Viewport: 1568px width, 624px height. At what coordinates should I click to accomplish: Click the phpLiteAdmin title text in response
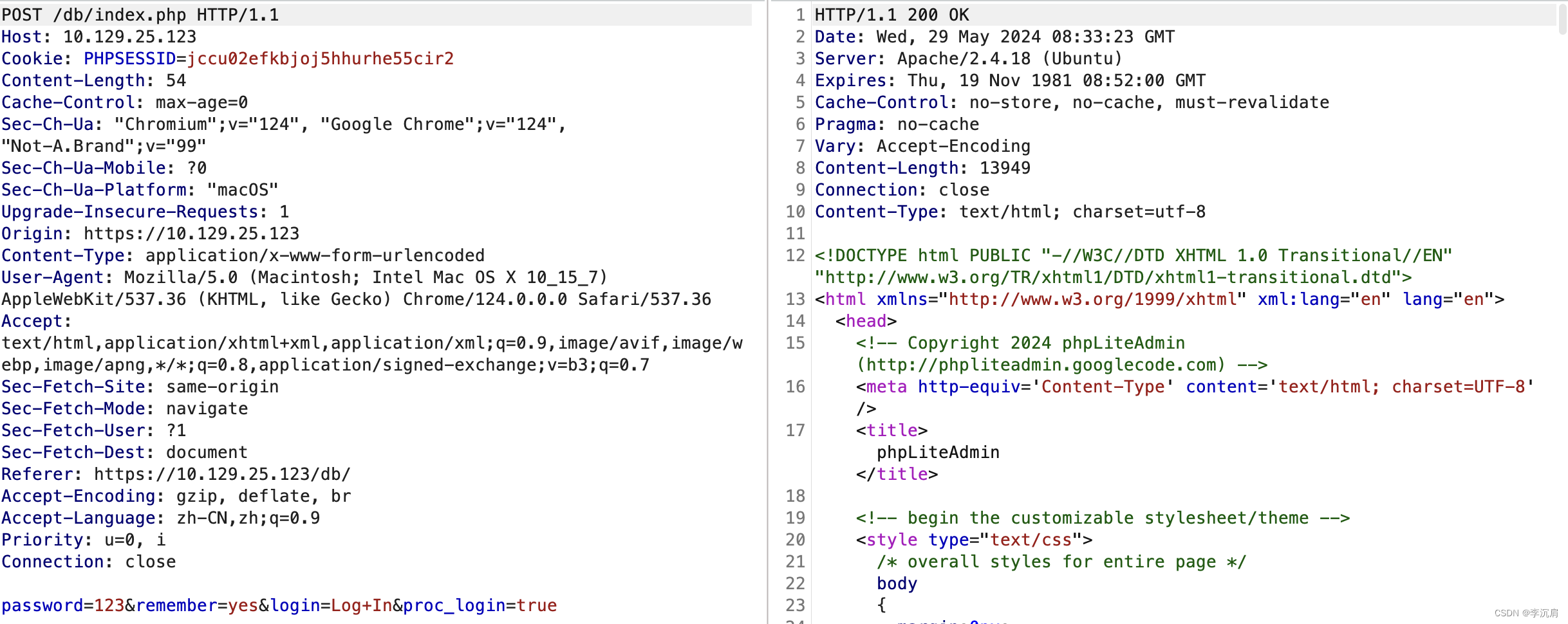[938, 452]
